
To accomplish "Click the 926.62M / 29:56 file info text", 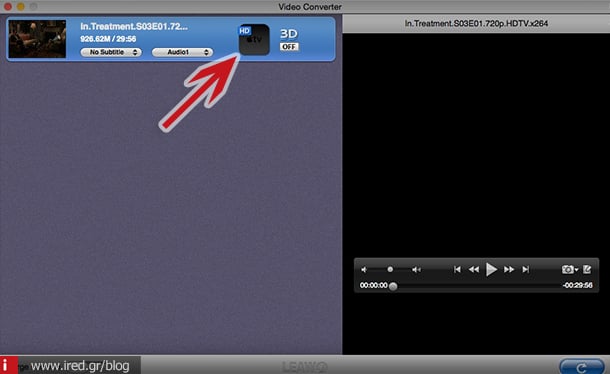I will pyautogui.click(x=108, y=39).
